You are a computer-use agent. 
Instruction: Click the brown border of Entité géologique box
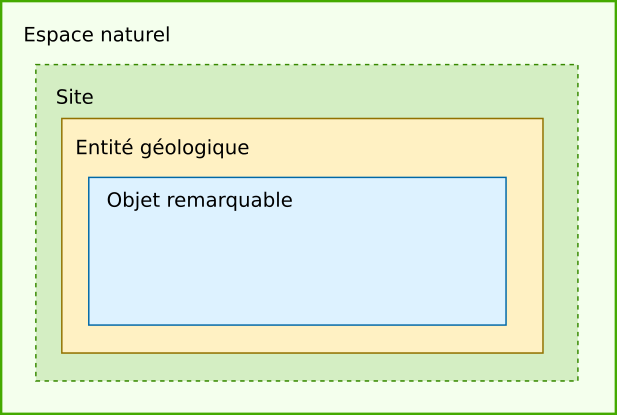(x=302, y=118)
